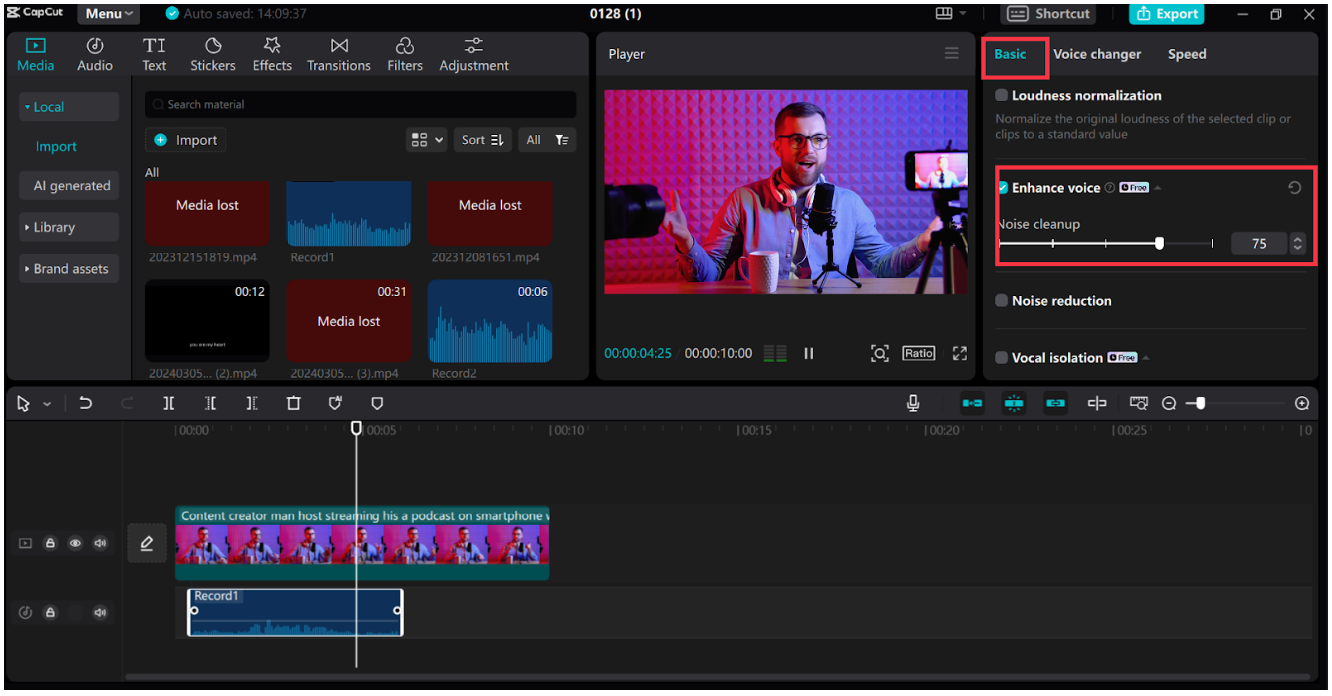Click the Import button with plus icon

tap(185, 140)
